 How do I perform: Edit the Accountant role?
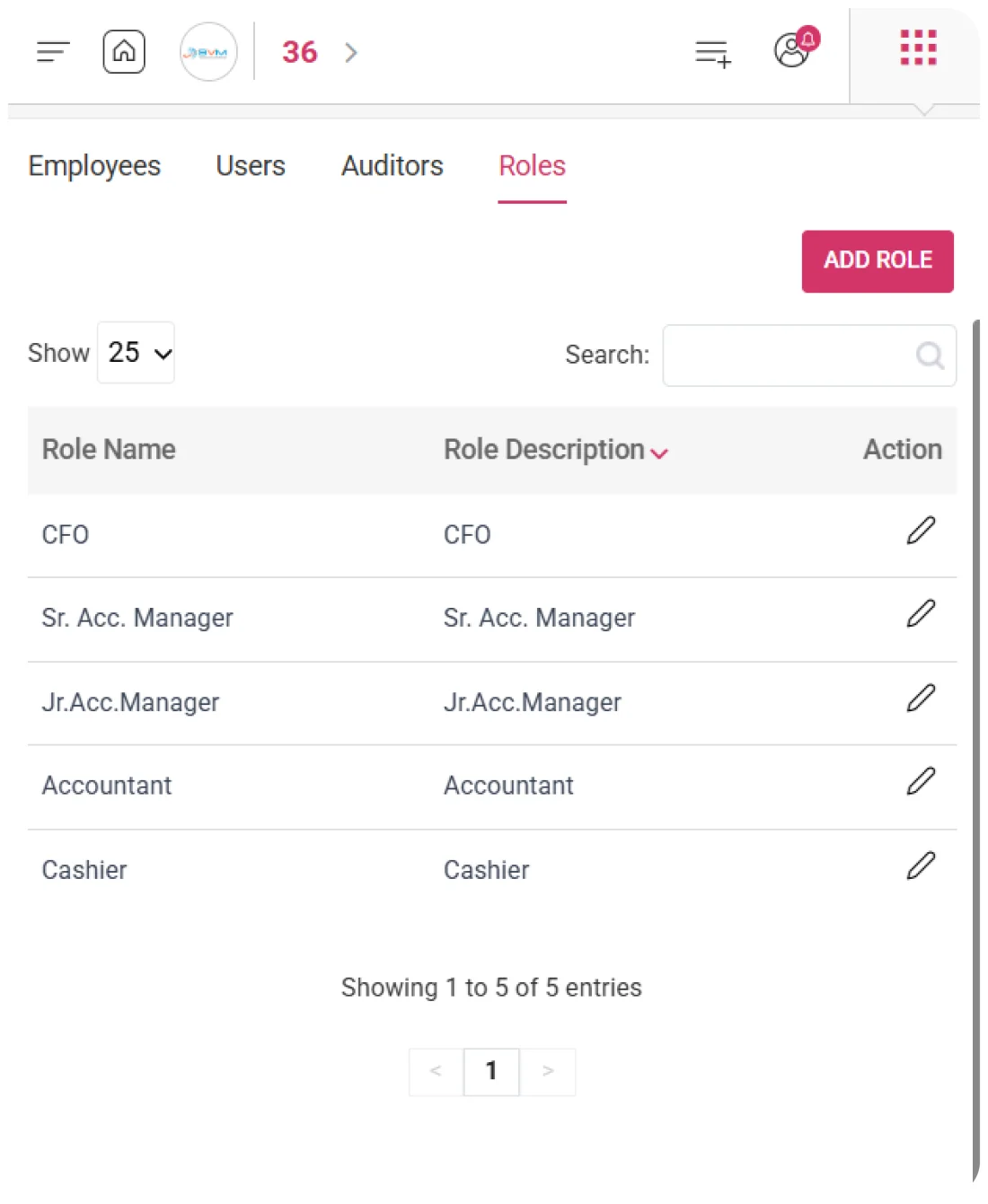pos(921,782)
